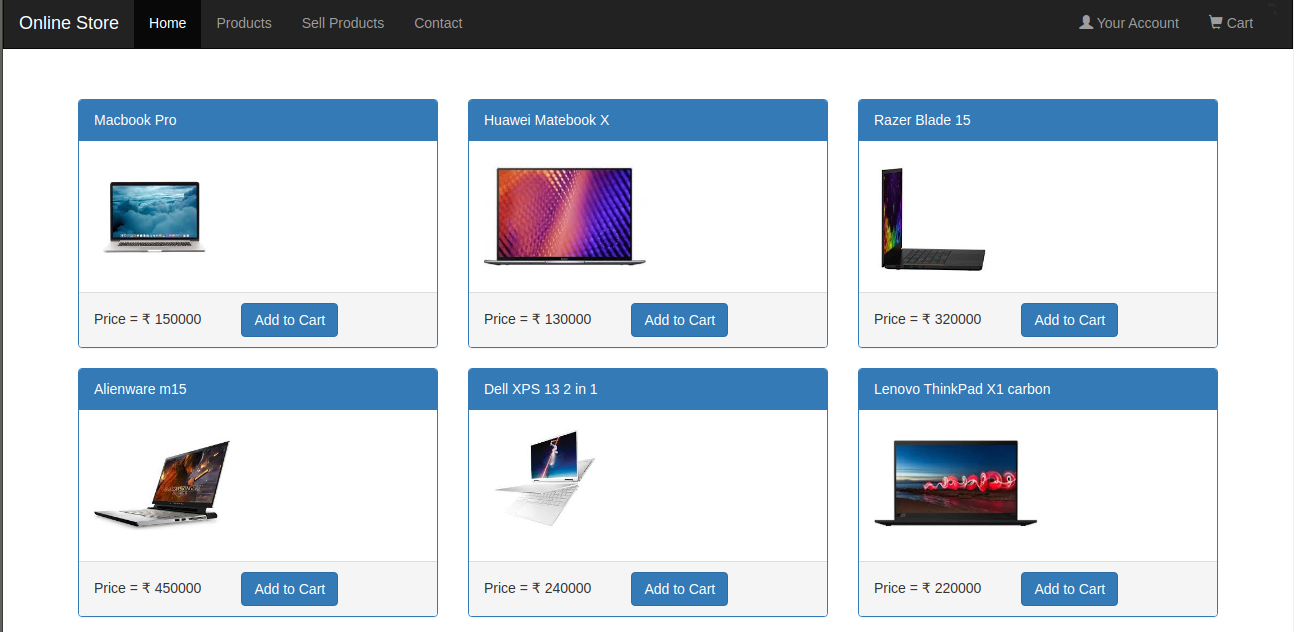Add Razer Blade 15 to cart
This screenshot has height=632, width=1294.
tap(1069, 320)
